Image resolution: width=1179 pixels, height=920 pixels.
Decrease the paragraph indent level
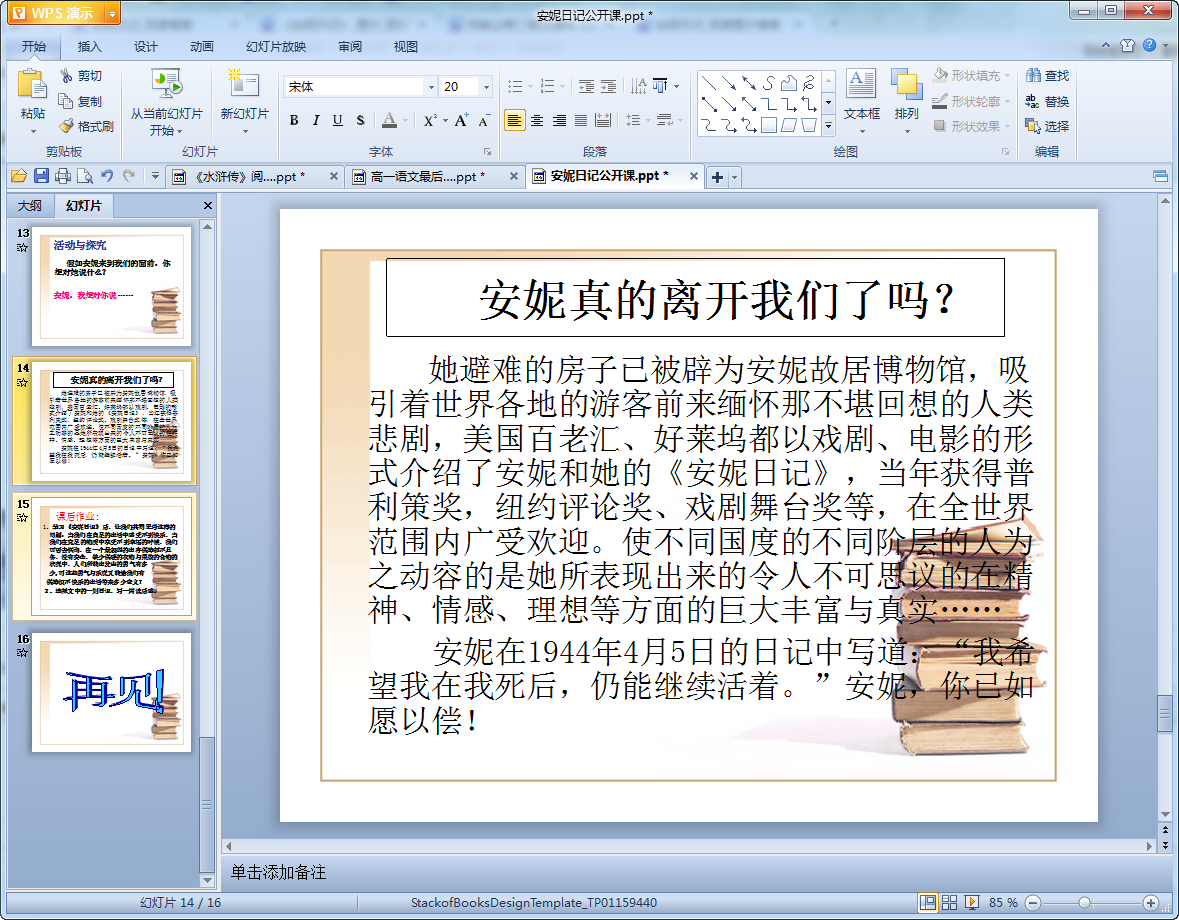[x=586, y=86]
